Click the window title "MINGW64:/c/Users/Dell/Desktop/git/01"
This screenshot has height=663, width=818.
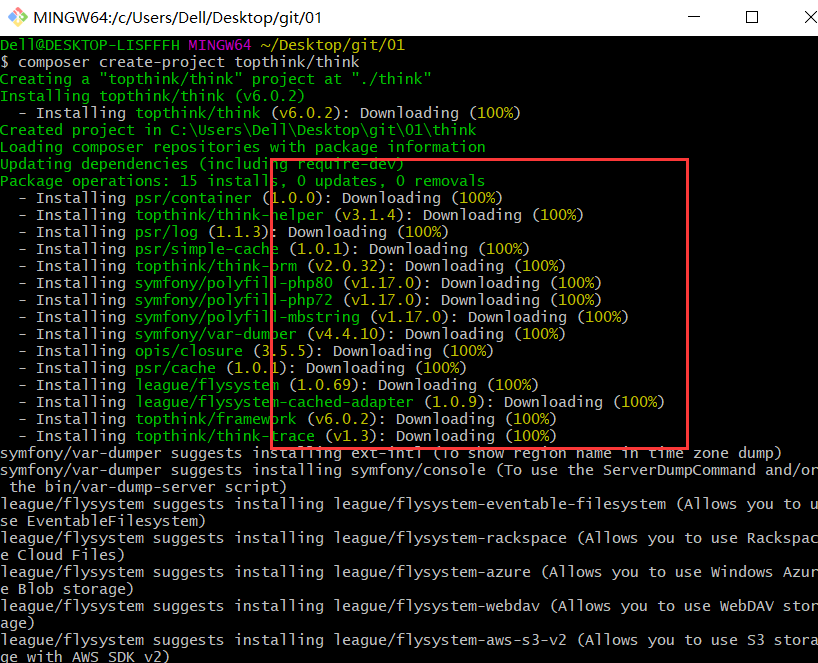177,18
